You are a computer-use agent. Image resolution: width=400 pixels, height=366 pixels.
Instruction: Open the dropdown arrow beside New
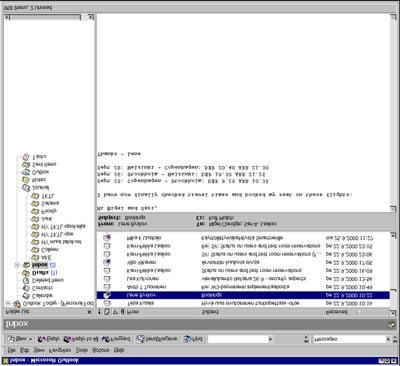30,339
